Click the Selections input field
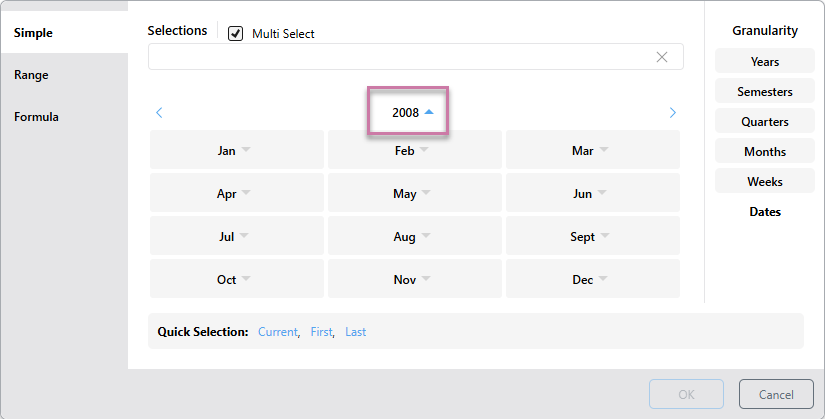The height and width of the screenshot is (419, 825). point(400,57)
